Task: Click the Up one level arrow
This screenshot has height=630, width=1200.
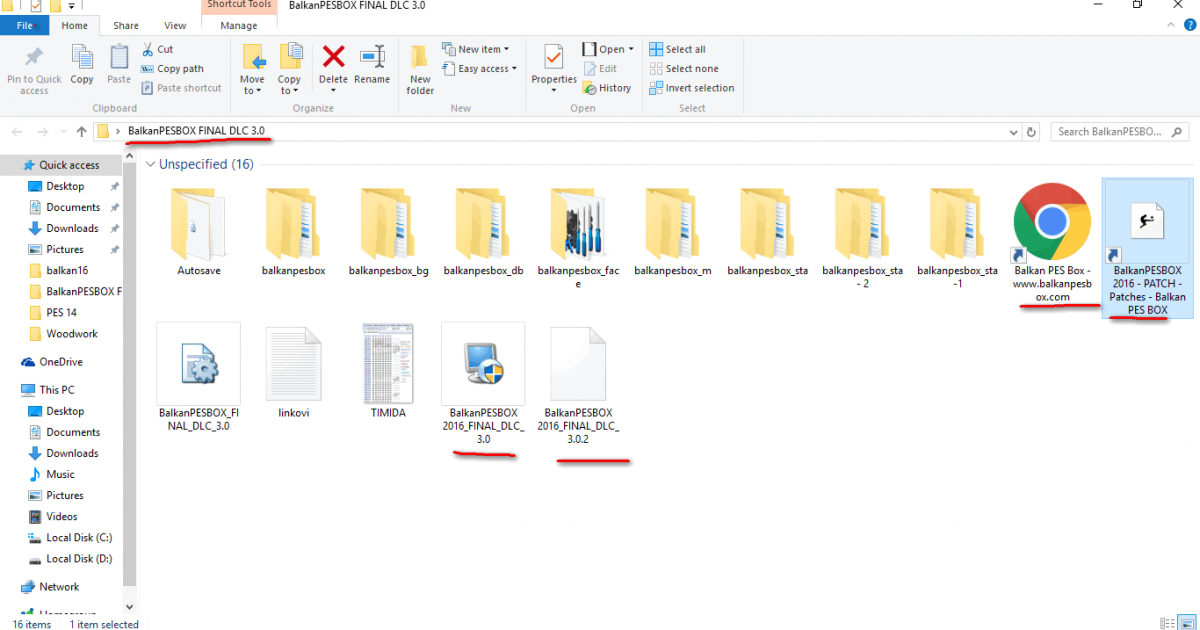Action: (x=81, y=132)
